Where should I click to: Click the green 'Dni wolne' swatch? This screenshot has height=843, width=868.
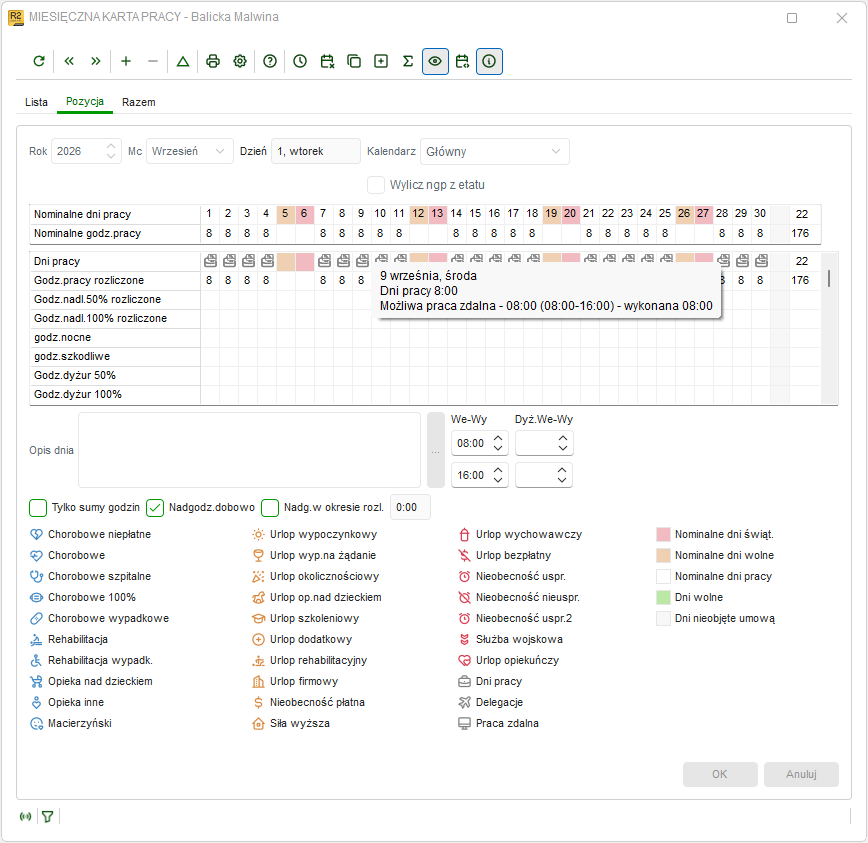pyautogui.click(x=663, y=597)
